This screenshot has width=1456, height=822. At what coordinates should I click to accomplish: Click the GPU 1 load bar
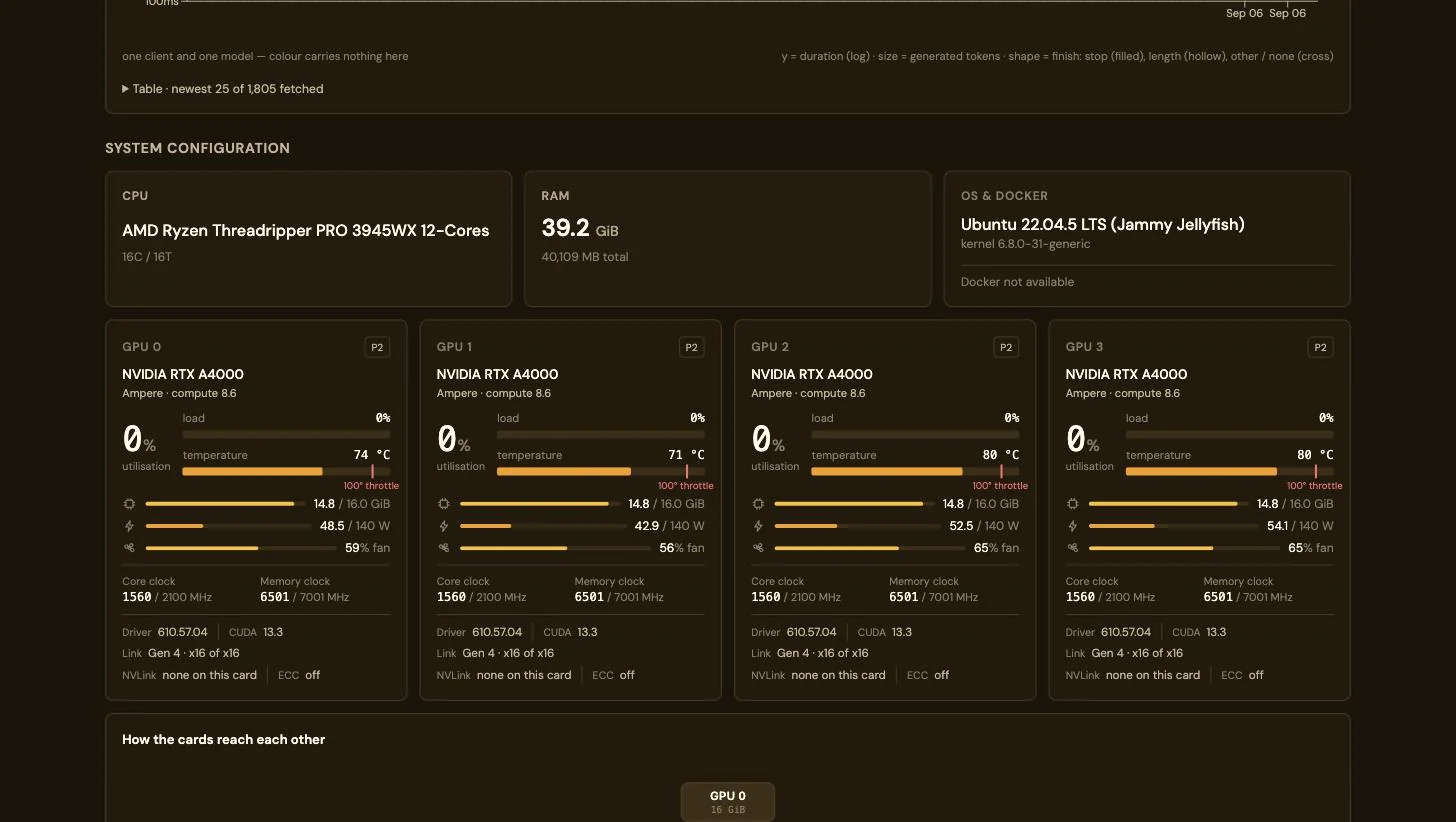tap(600, 435)
